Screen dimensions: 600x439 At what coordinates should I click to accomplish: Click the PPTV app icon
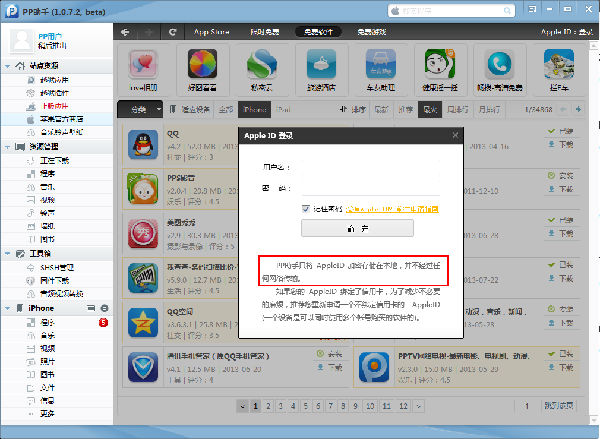[x=374, y=367]
